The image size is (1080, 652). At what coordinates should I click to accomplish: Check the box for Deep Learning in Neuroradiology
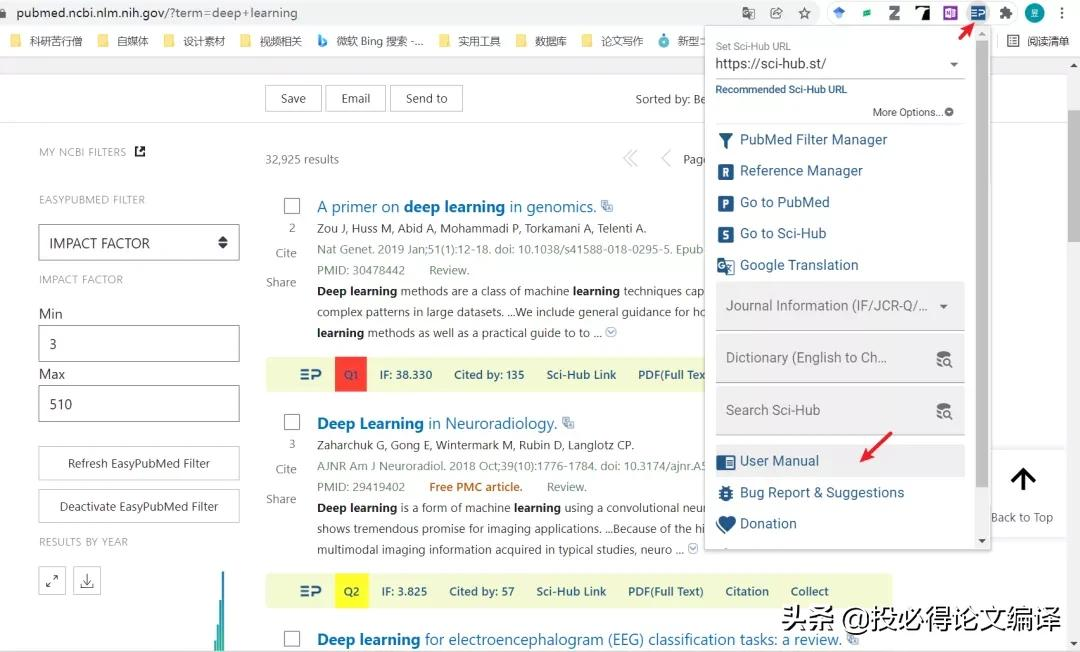(x=292, y=422)
